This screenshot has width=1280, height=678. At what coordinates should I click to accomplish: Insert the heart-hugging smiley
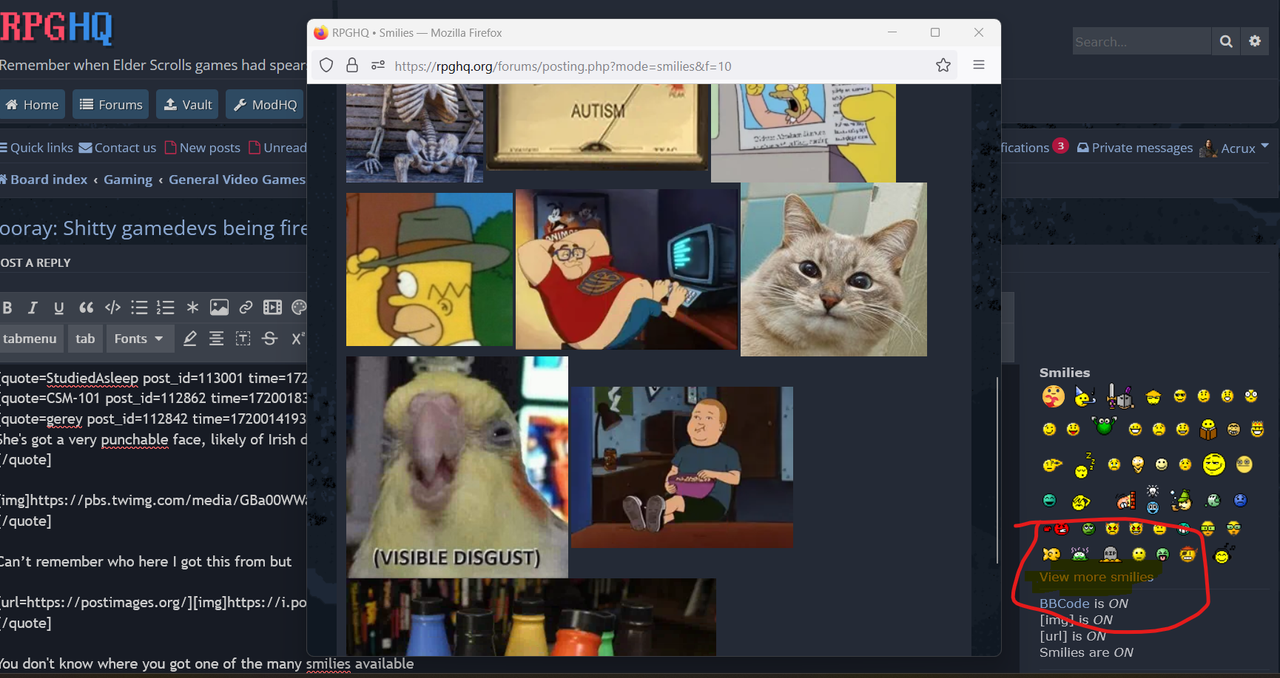[x=1053, y=396]
